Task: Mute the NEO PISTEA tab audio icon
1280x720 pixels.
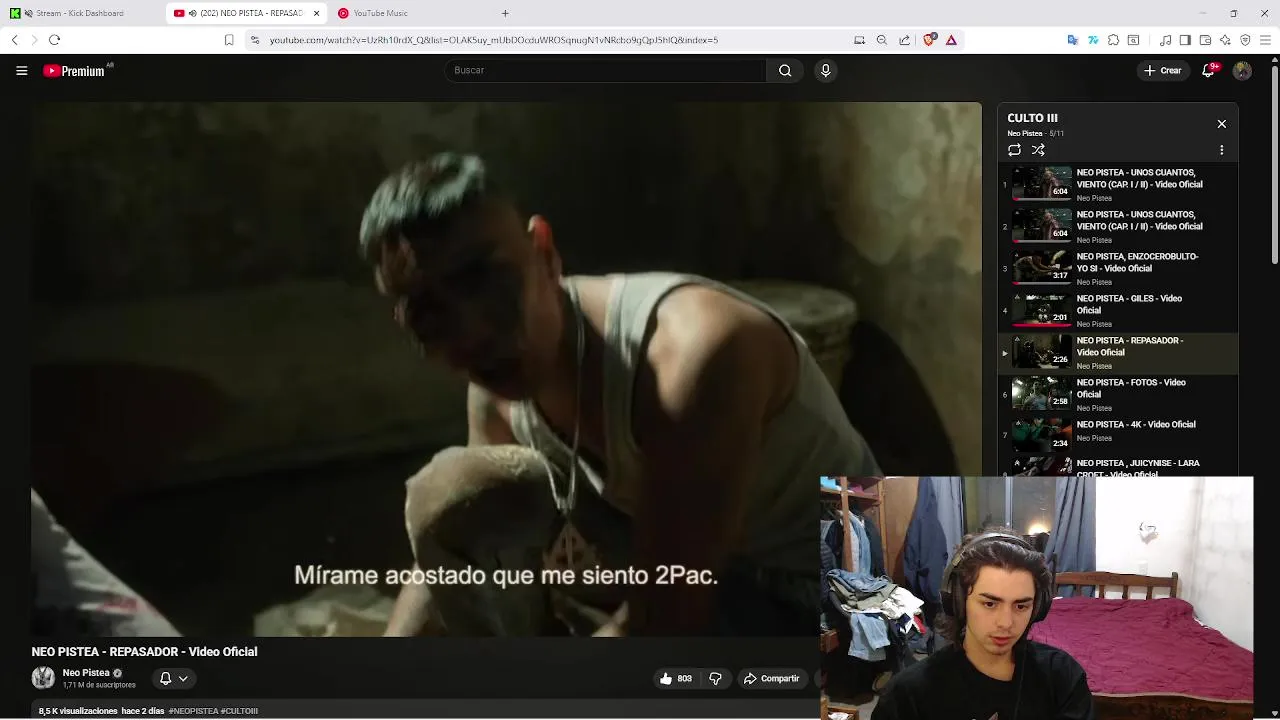Action: 192,13
